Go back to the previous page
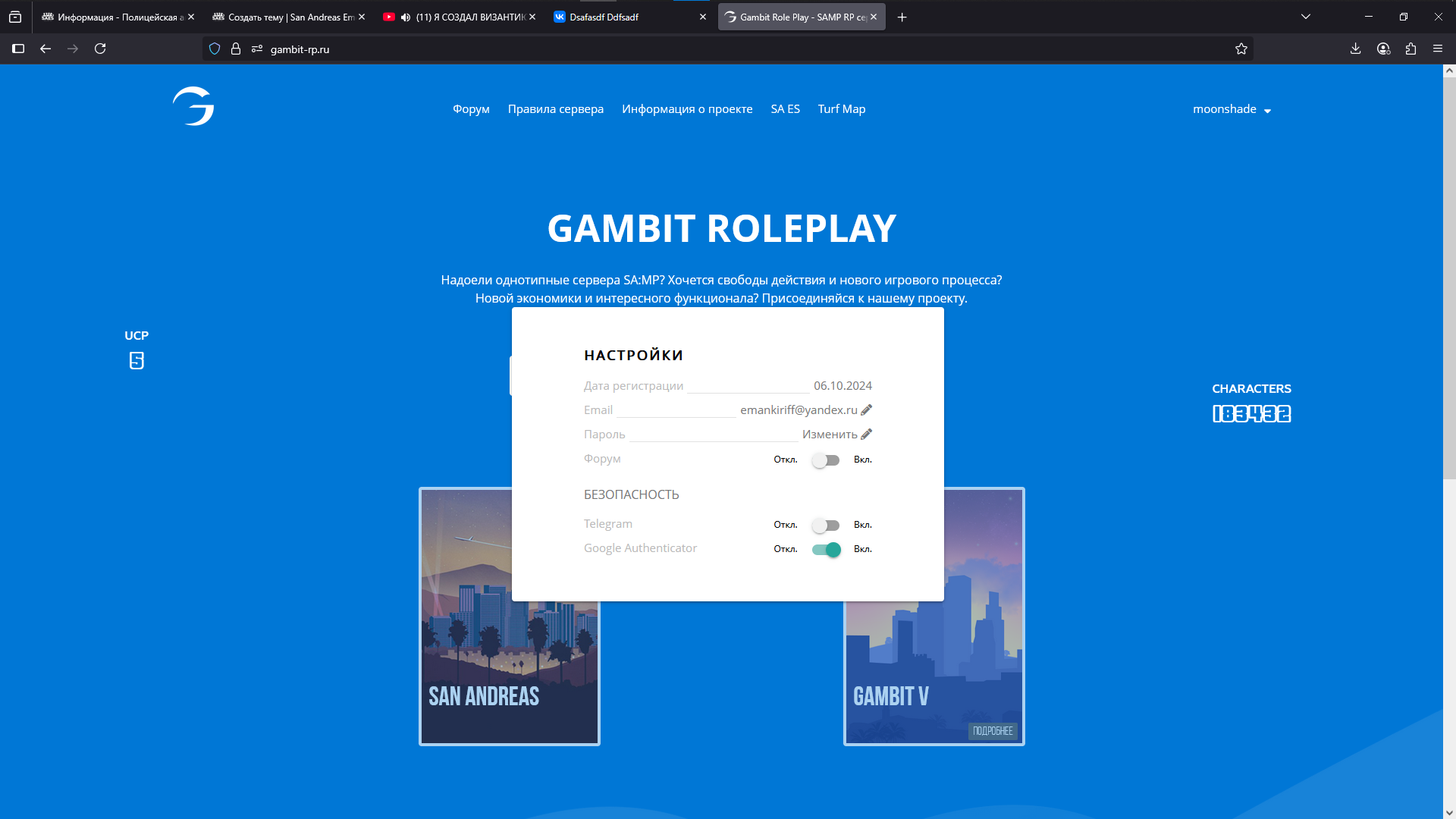 (45, 49)
